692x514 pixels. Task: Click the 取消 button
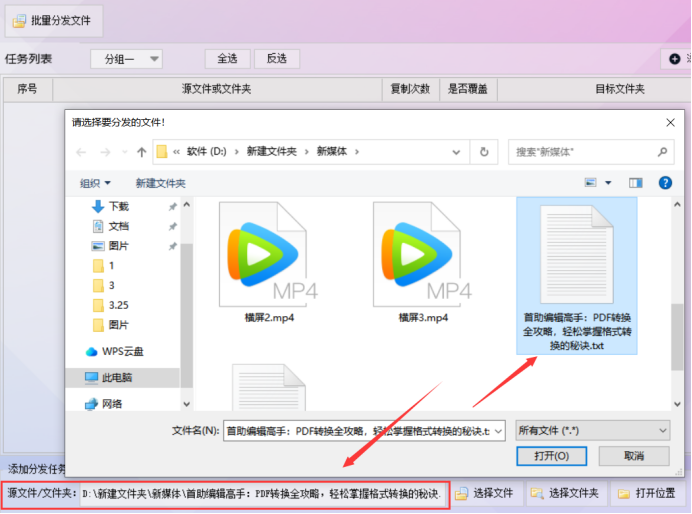634,456
